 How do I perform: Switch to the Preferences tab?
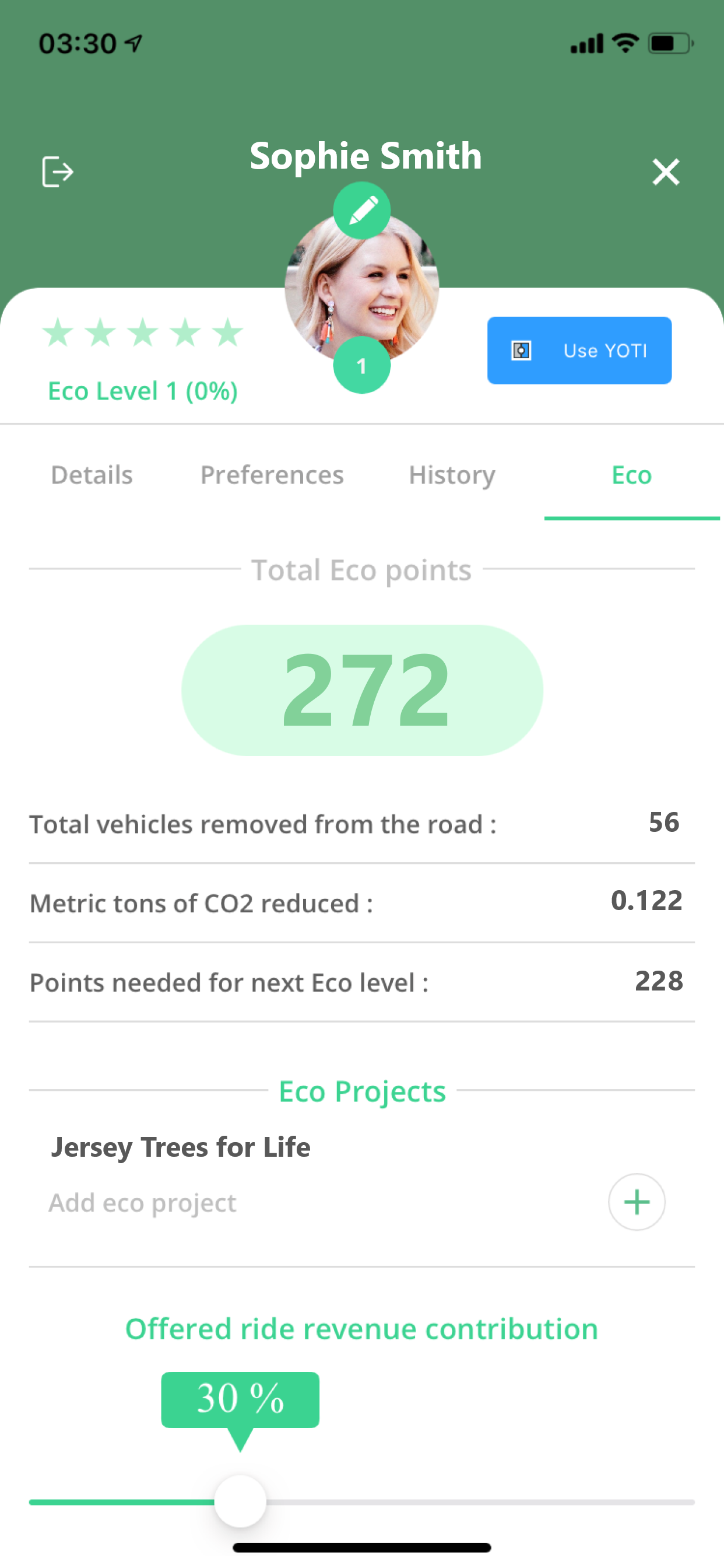[272, 475]
